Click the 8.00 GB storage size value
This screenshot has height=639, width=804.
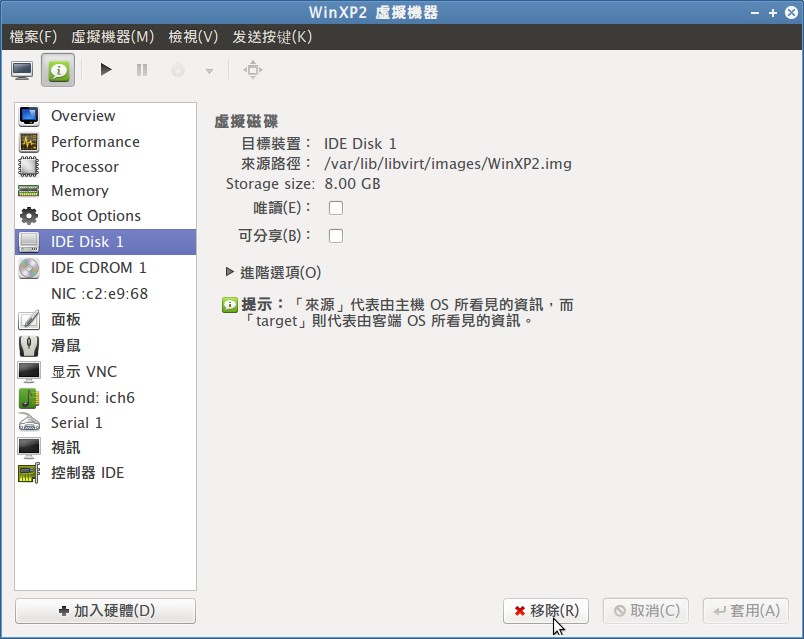tap(352, 184)
